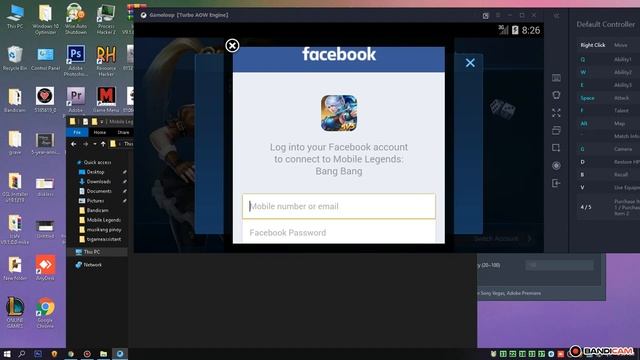Open the This PC desktop icon
The image size is (640, 360).
point(15,16)
